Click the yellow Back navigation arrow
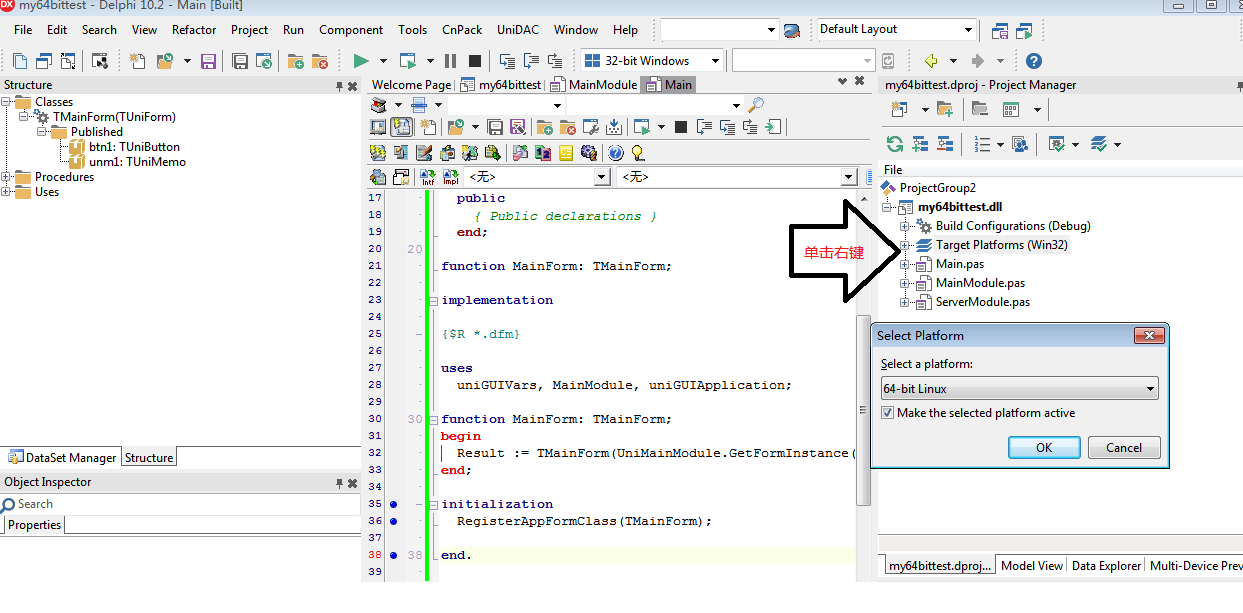 coord(931,61)
